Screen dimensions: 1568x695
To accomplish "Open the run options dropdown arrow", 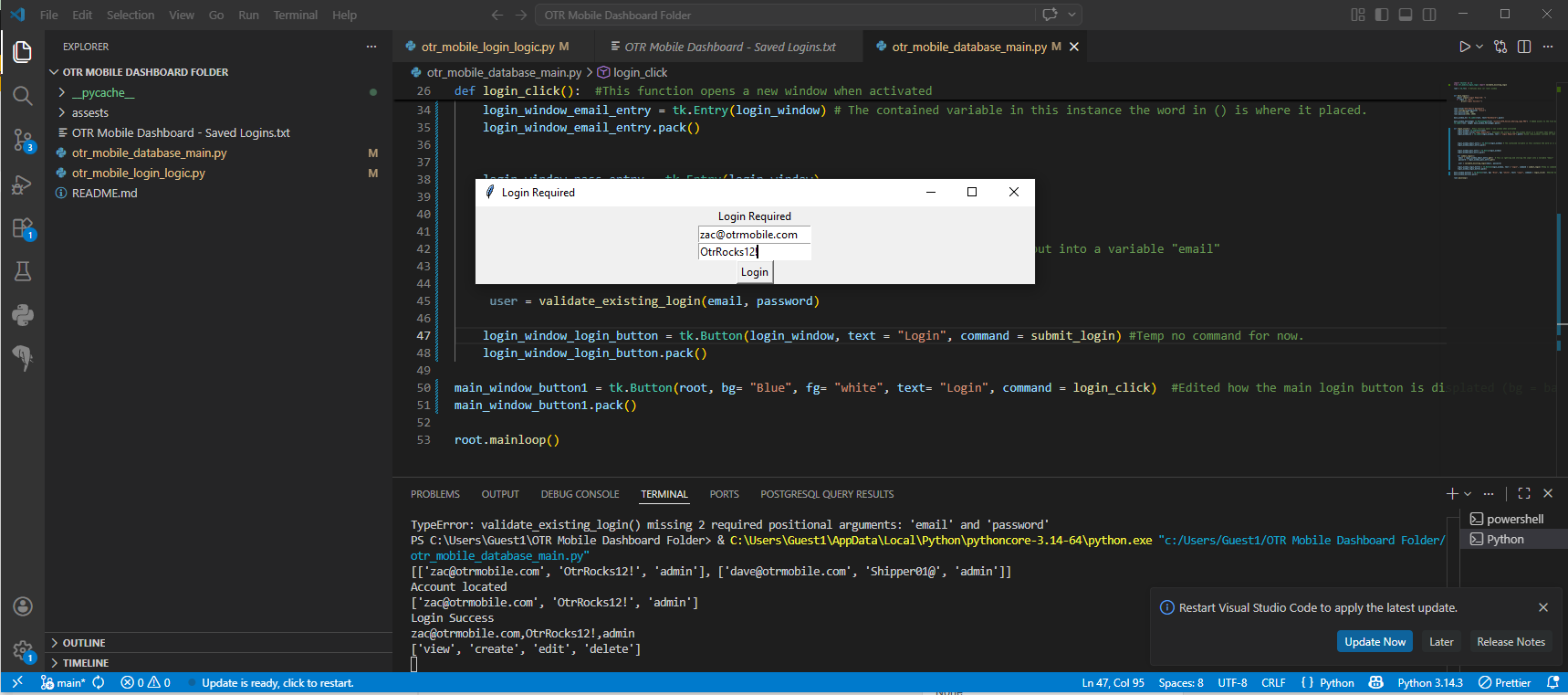I will pyautogui.click(x=1479, y=47).
